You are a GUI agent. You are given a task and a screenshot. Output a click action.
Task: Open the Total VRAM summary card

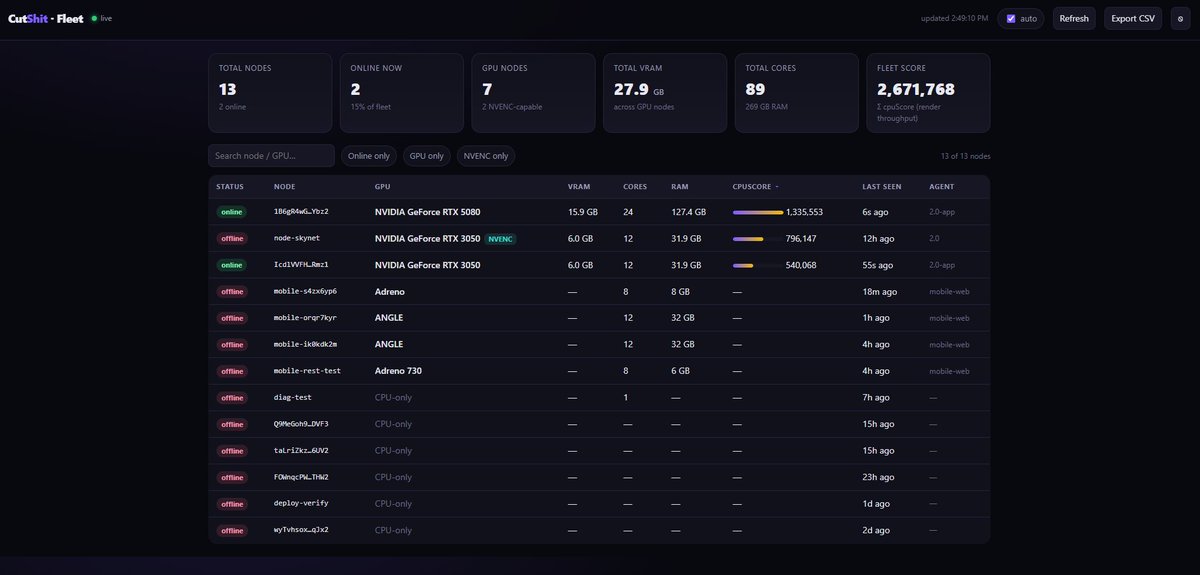pyautogui.click(x=665, y=93)
